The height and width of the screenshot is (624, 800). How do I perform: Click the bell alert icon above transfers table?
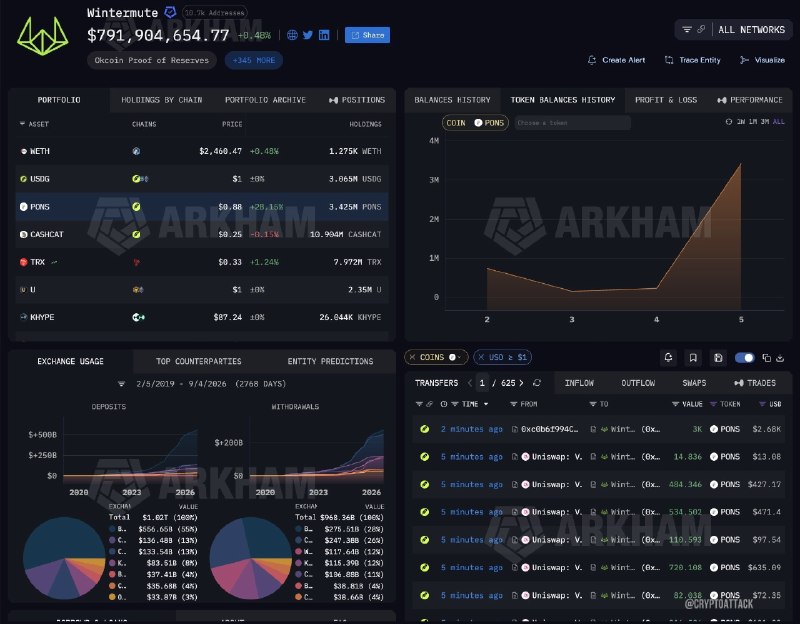668,358
